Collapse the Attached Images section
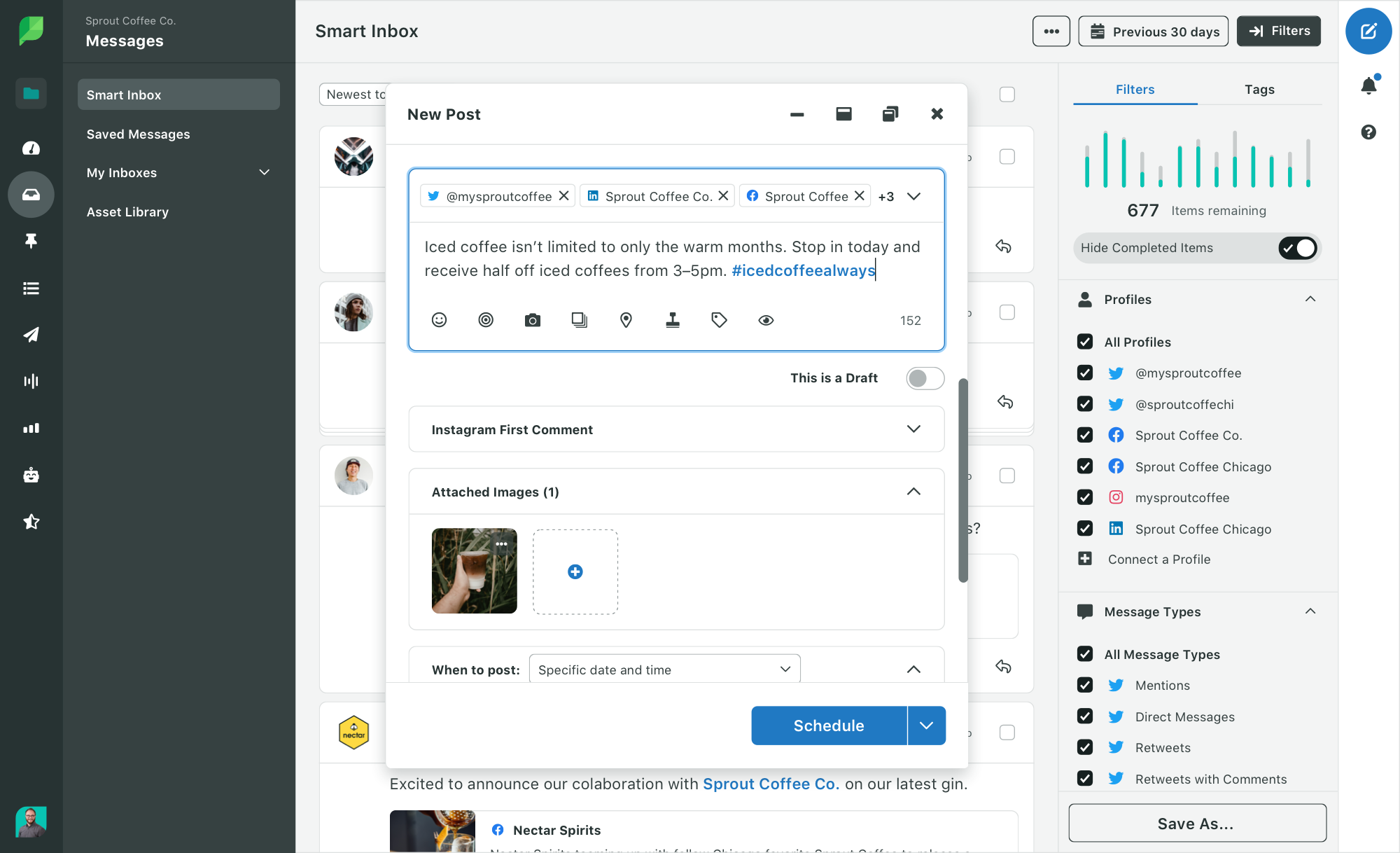The width and height of the screenshot is (1400, 853). [913, 492]
